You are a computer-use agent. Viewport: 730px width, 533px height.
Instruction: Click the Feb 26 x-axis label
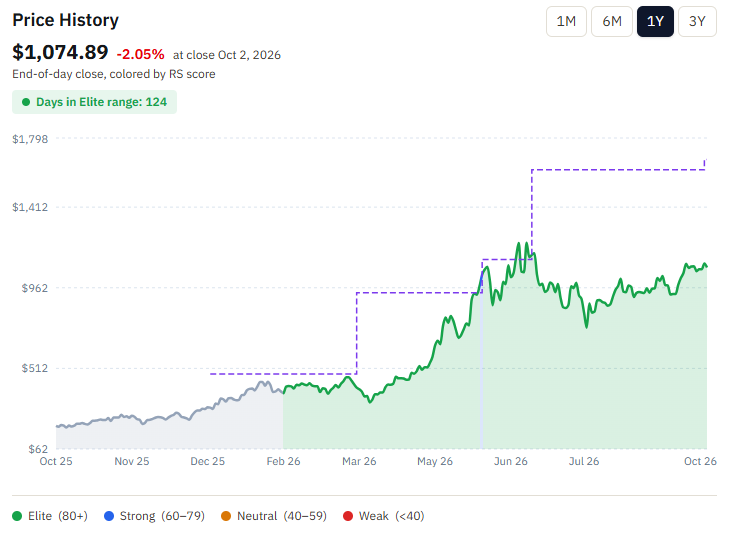click(x=283, y=461)
